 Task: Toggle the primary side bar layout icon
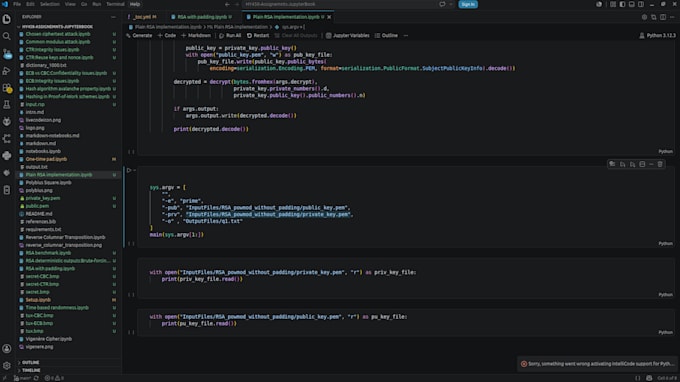pos(622,4)
